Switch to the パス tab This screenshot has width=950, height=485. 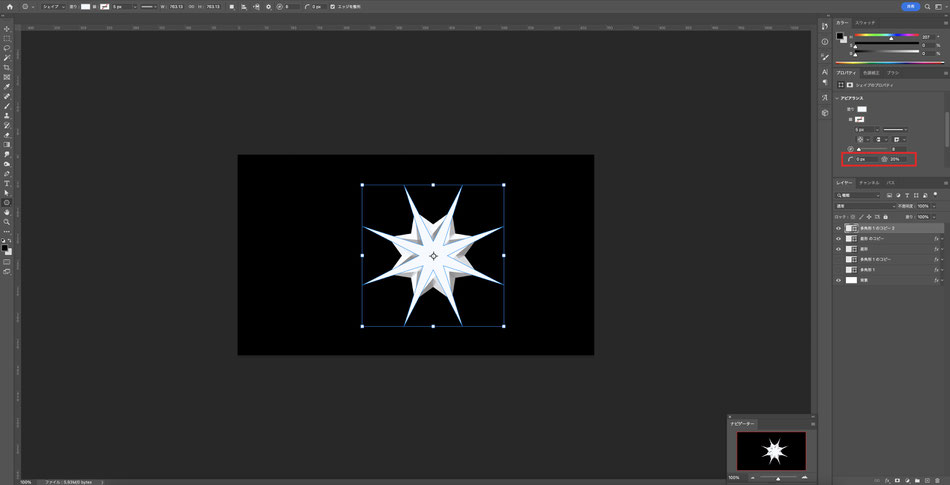coord(891,182)
